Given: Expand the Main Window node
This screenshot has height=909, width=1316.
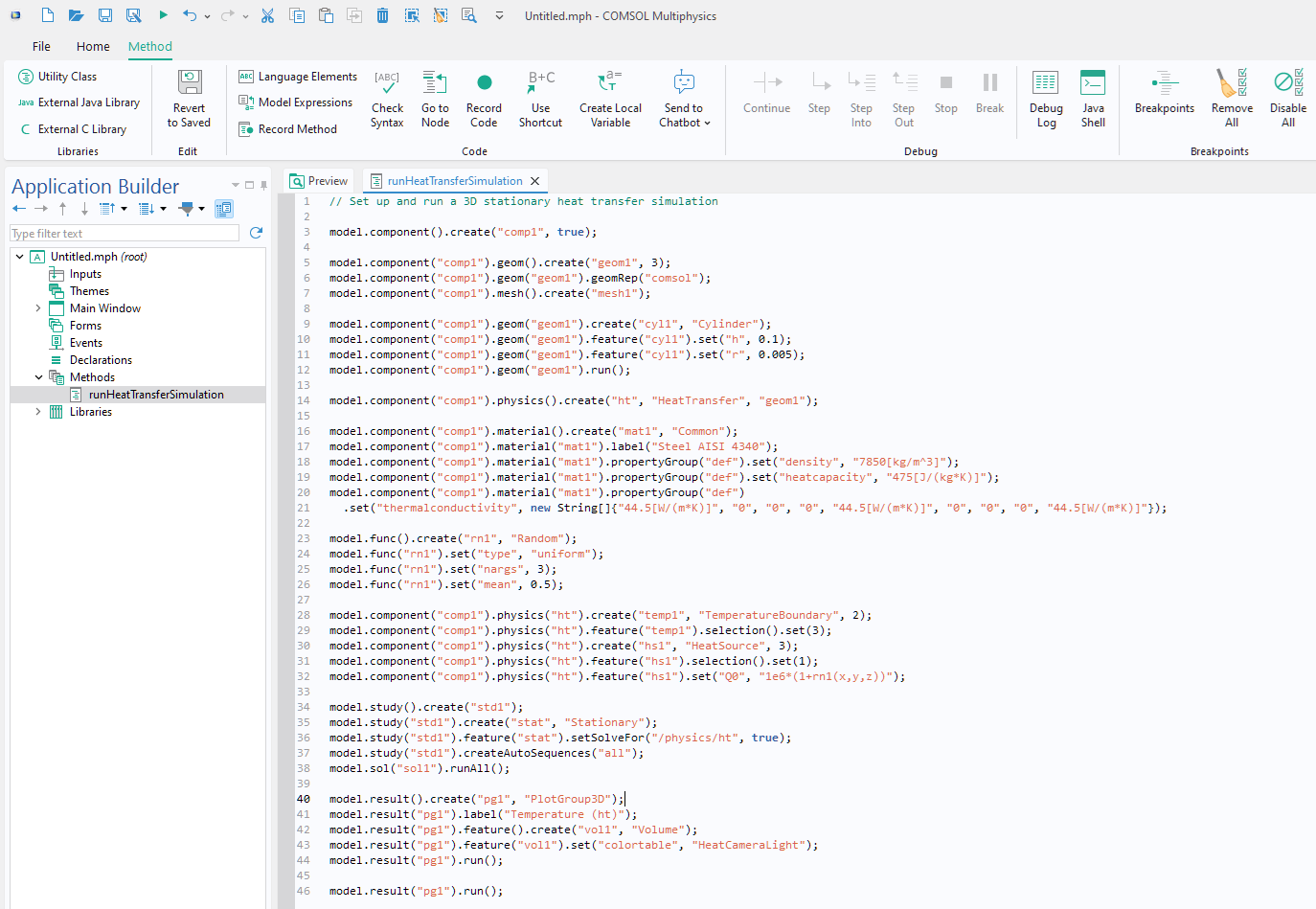Looking at the screenshot, I should click(38, 308).
